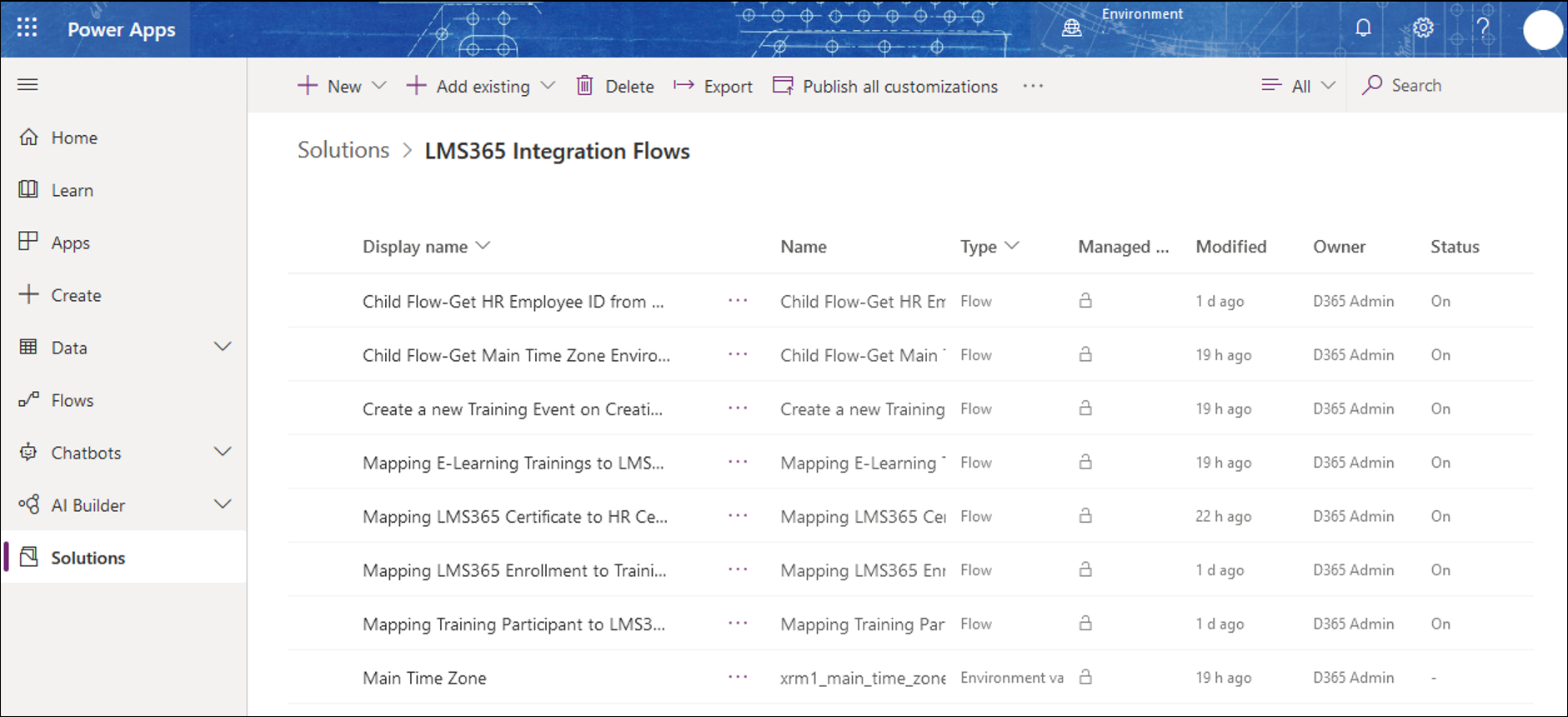Open the notifications bell

[1363, 28]
